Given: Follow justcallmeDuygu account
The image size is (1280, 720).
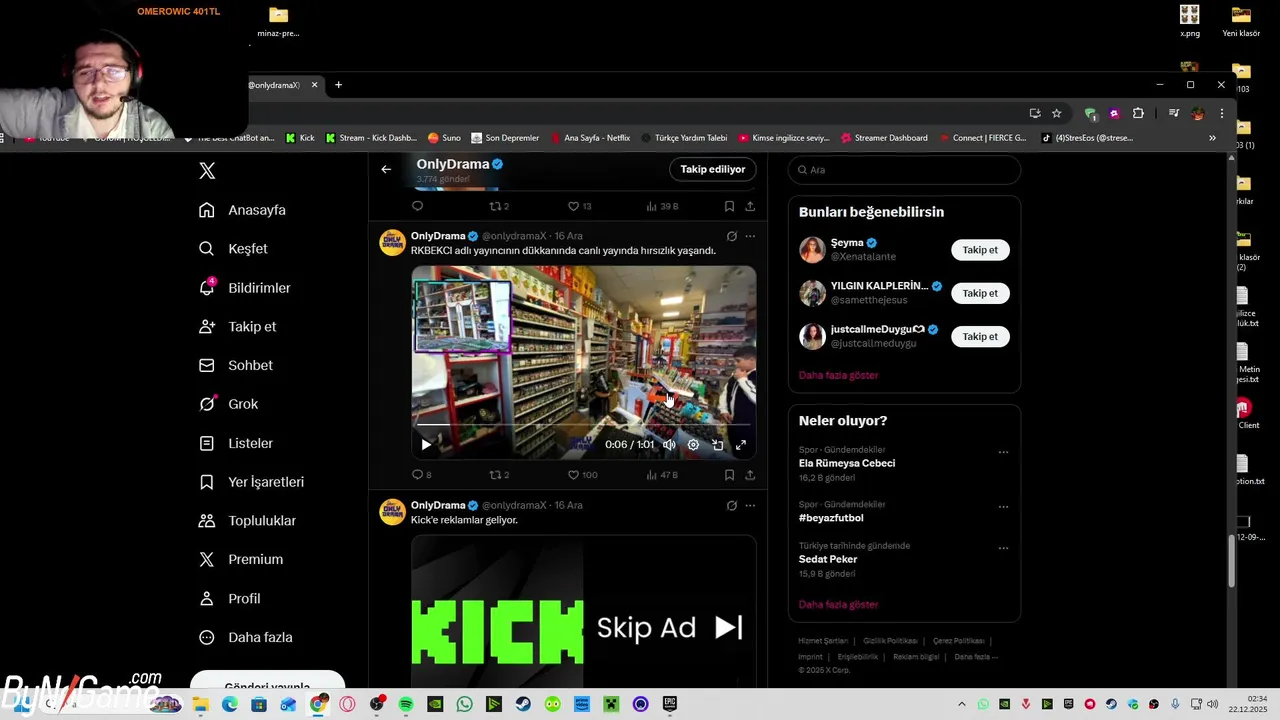Looking at the screenshot, I should (980, 336).
